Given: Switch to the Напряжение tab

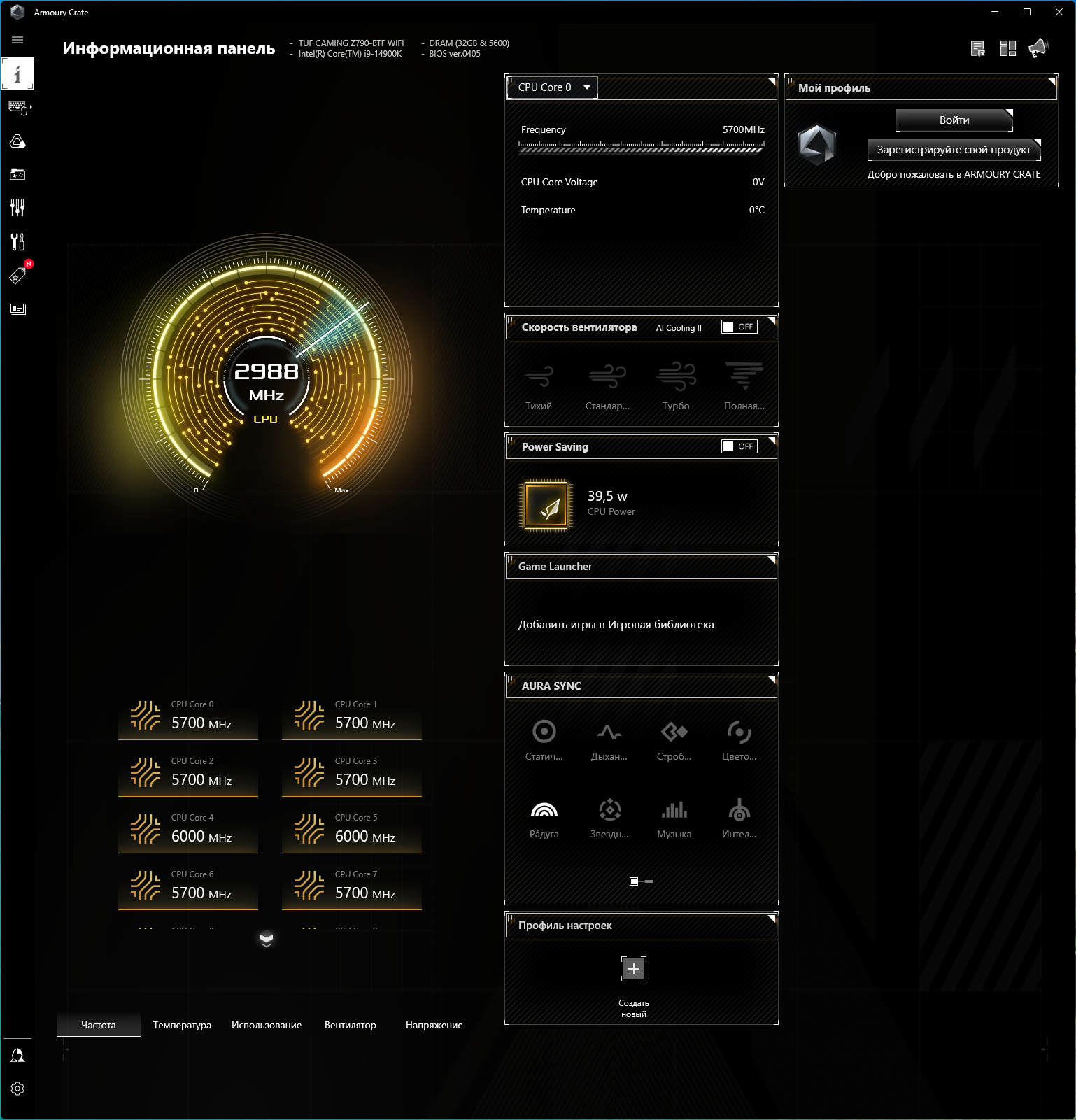Looking at the screenshot, I should point(434,1025).
